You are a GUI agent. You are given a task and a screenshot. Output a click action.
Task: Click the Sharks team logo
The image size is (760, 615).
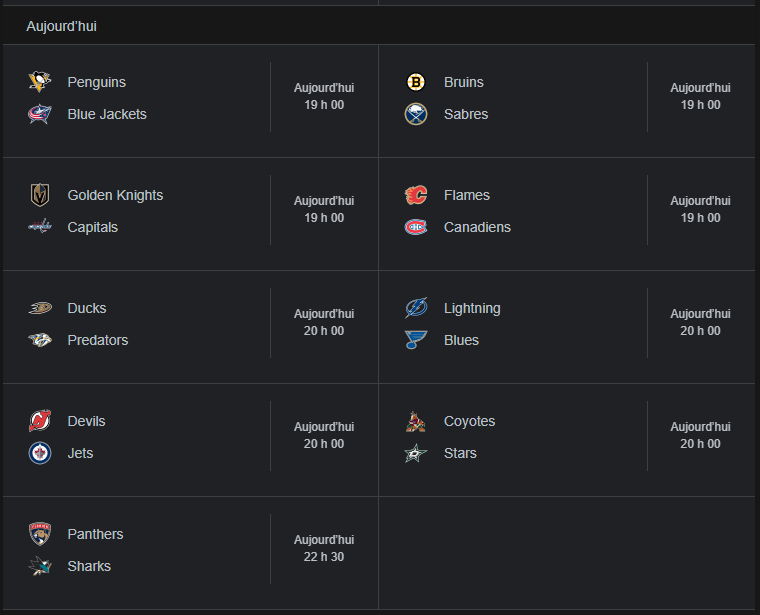40,566
